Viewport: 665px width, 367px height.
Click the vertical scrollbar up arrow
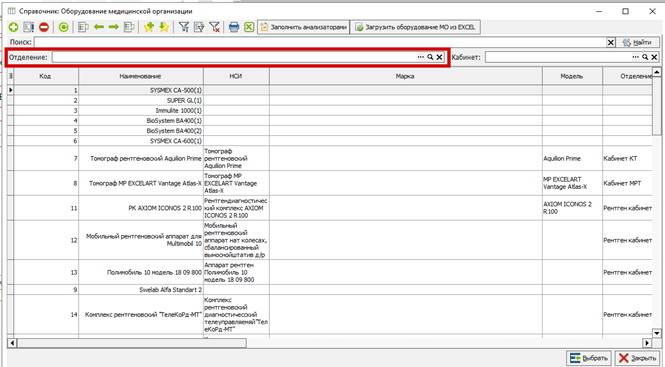657,72
